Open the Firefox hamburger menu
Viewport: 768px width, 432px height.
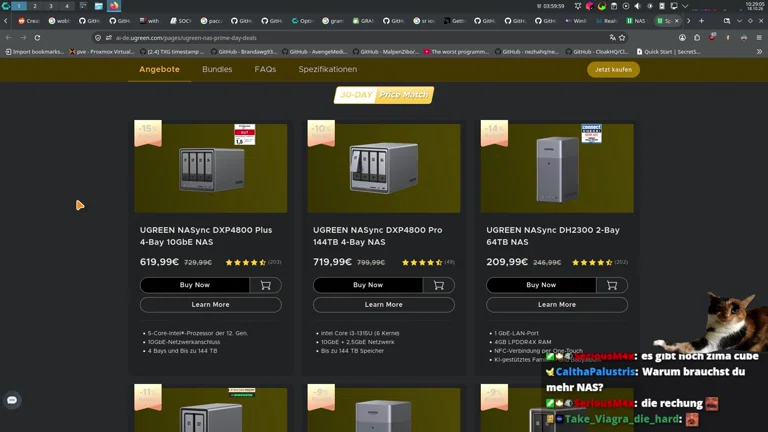pyautogui.click(x=759, y=38)
